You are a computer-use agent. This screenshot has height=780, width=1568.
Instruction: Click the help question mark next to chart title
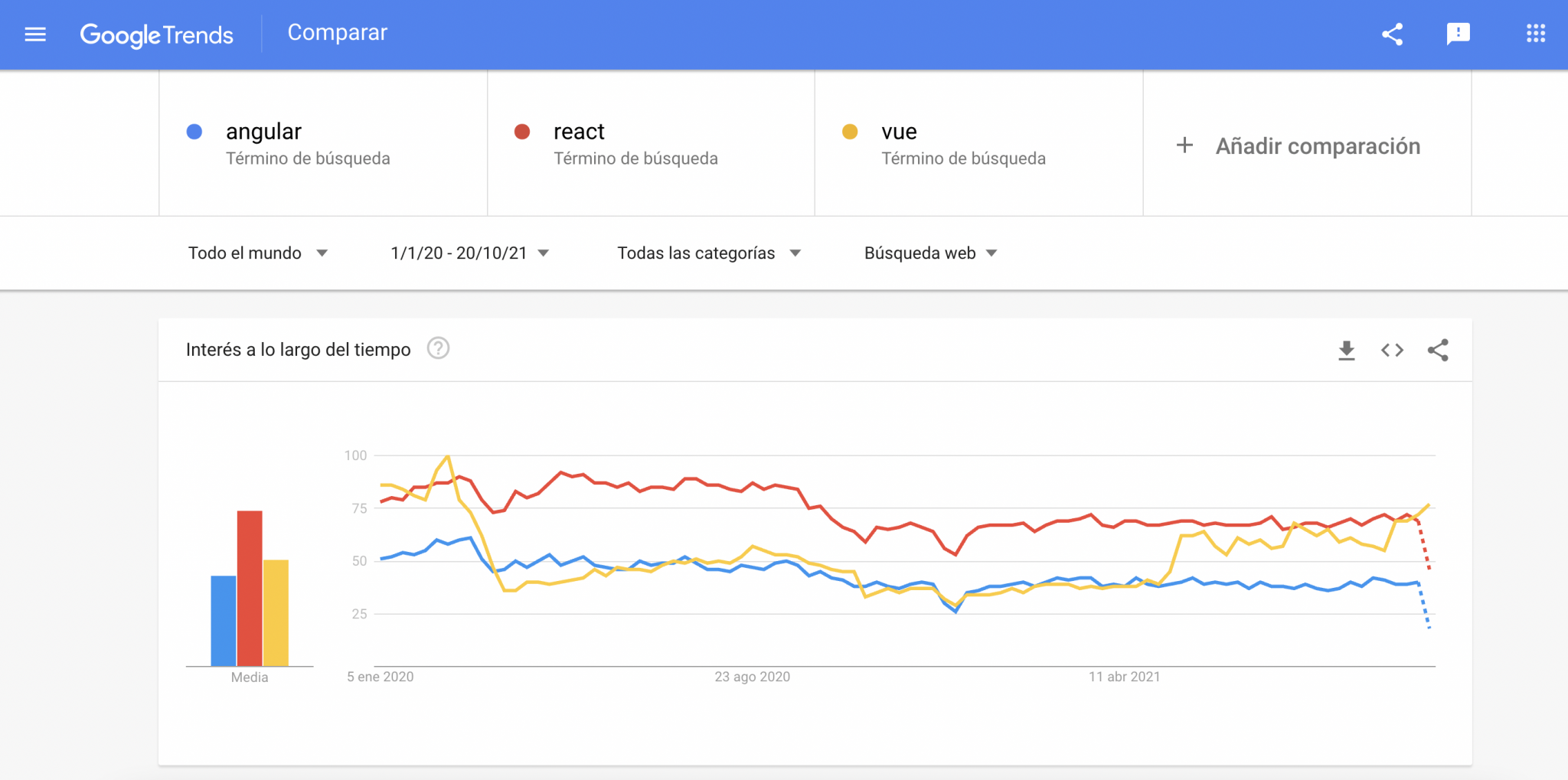(438, 349)
